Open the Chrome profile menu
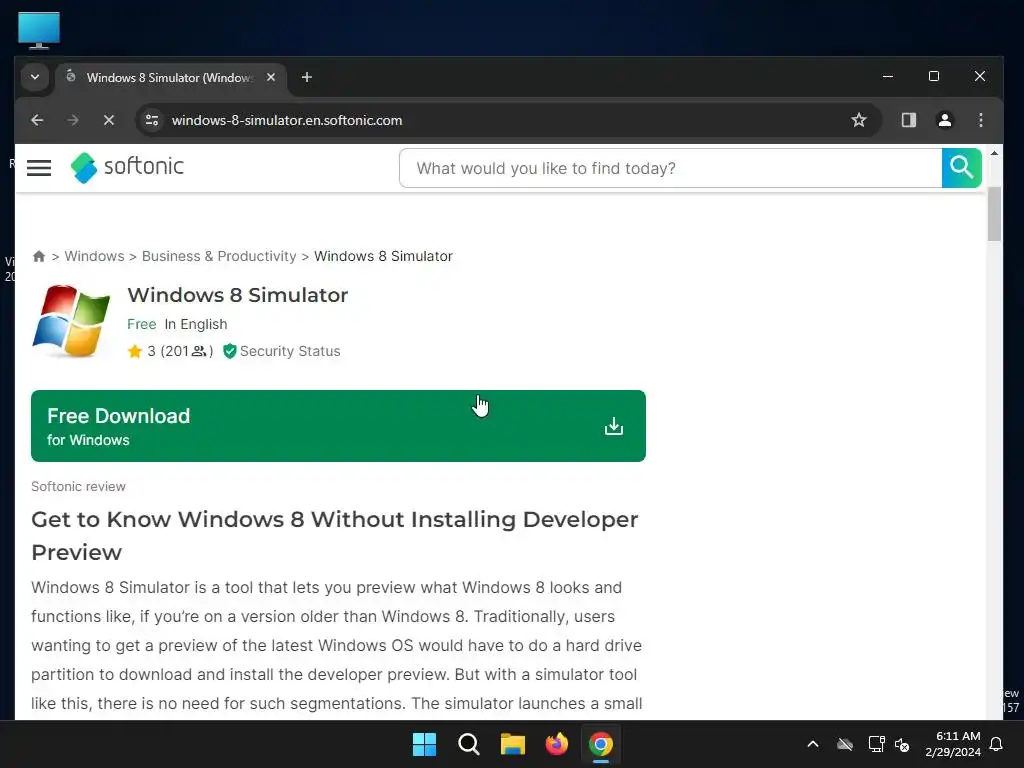1024x768 pixels. pyautogui.click(x=944, y=120)
